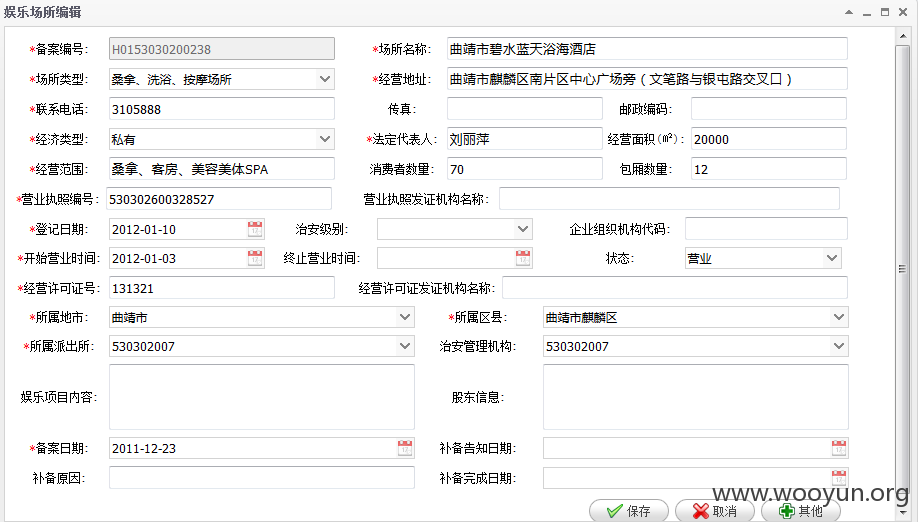Expand the 状态 dropdown showing 营业

click(x=832, y=258)
